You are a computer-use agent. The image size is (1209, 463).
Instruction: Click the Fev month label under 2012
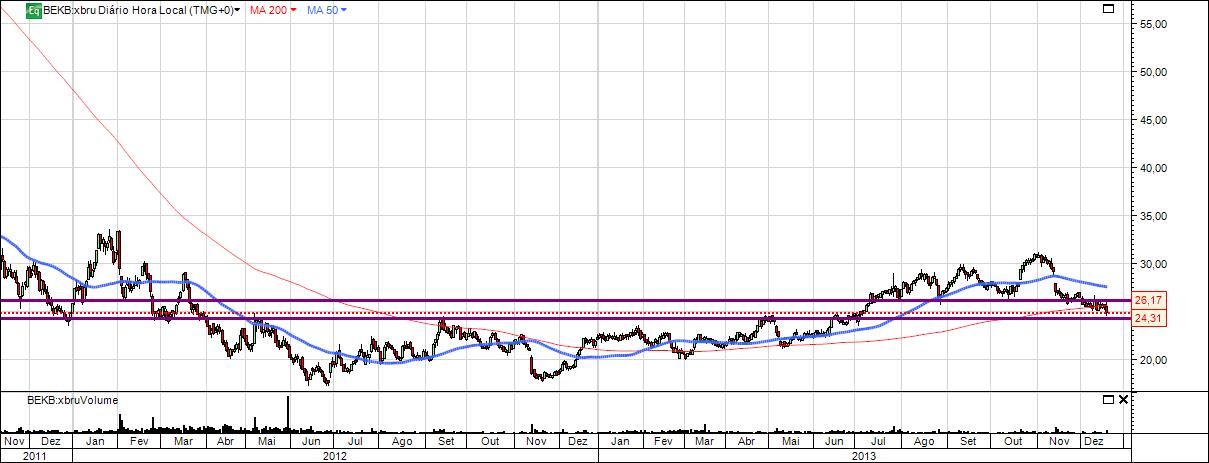(140, 440)
